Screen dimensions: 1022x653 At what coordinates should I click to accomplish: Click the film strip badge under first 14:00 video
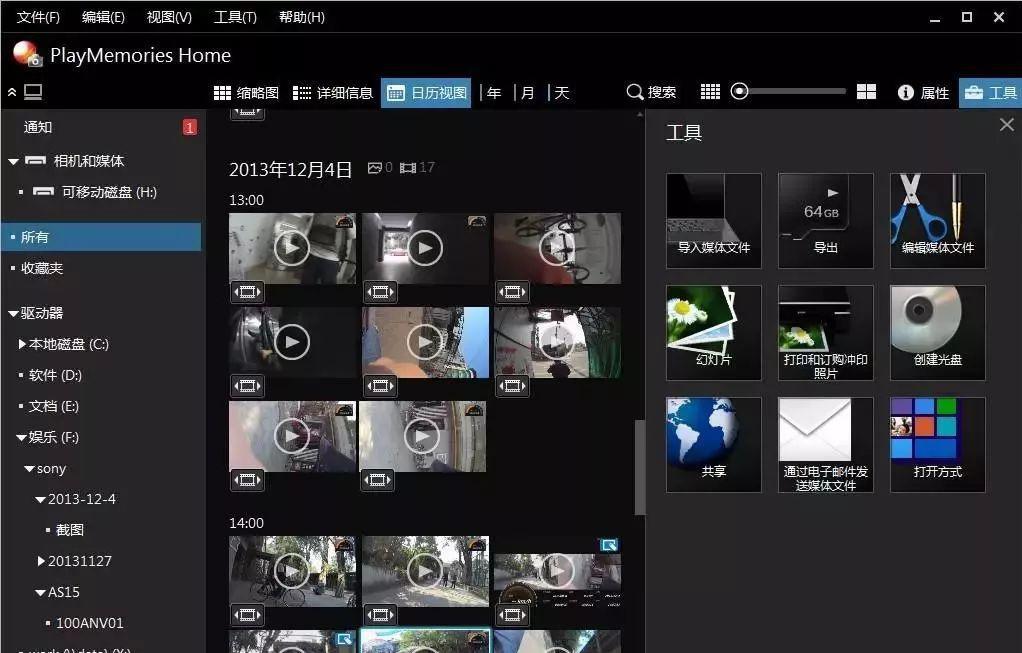pos(247,615)
